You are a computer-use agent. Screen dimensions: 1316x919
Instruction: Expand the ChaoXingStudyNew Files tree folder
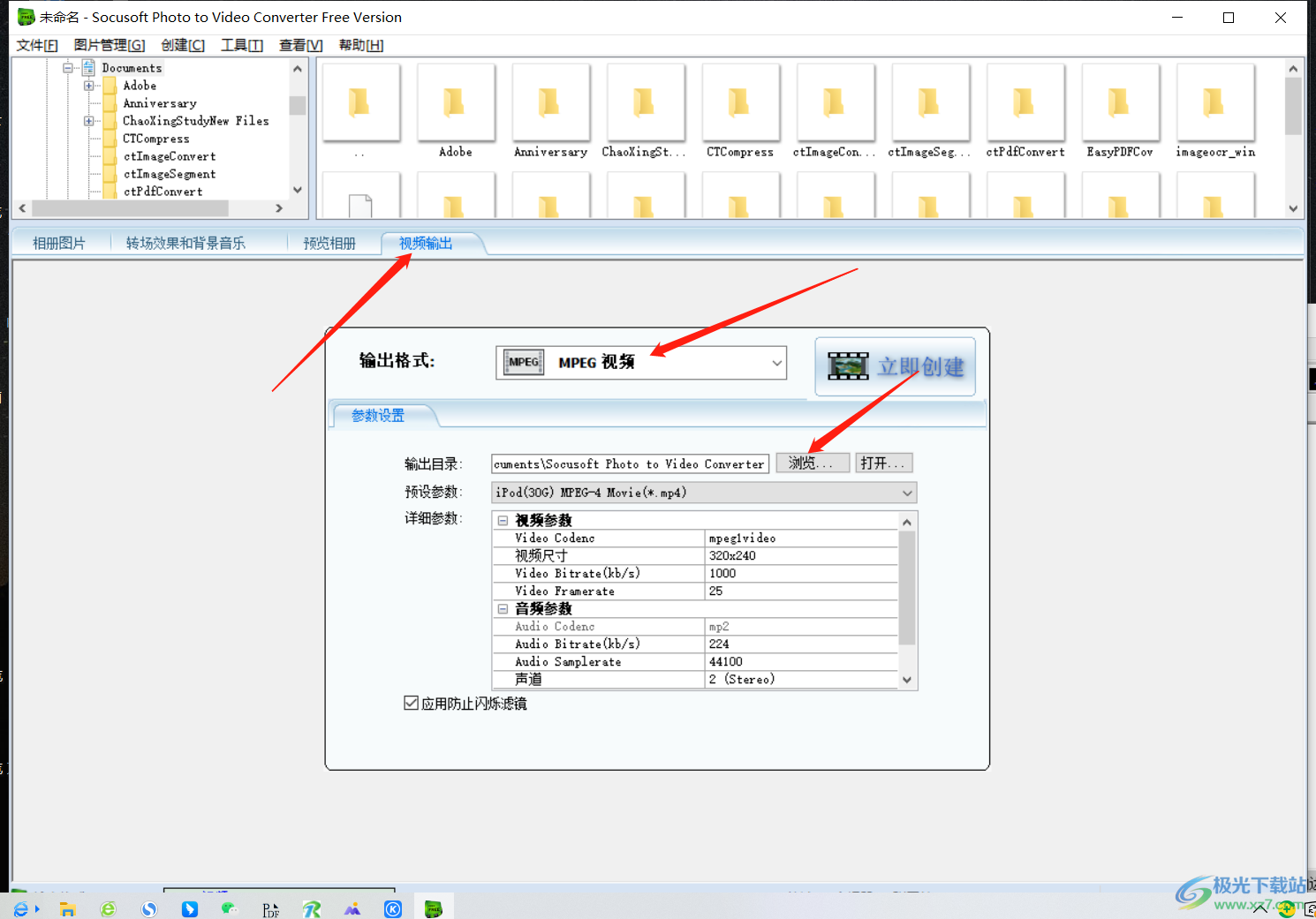pyautogui.click(x=88, y=121)
